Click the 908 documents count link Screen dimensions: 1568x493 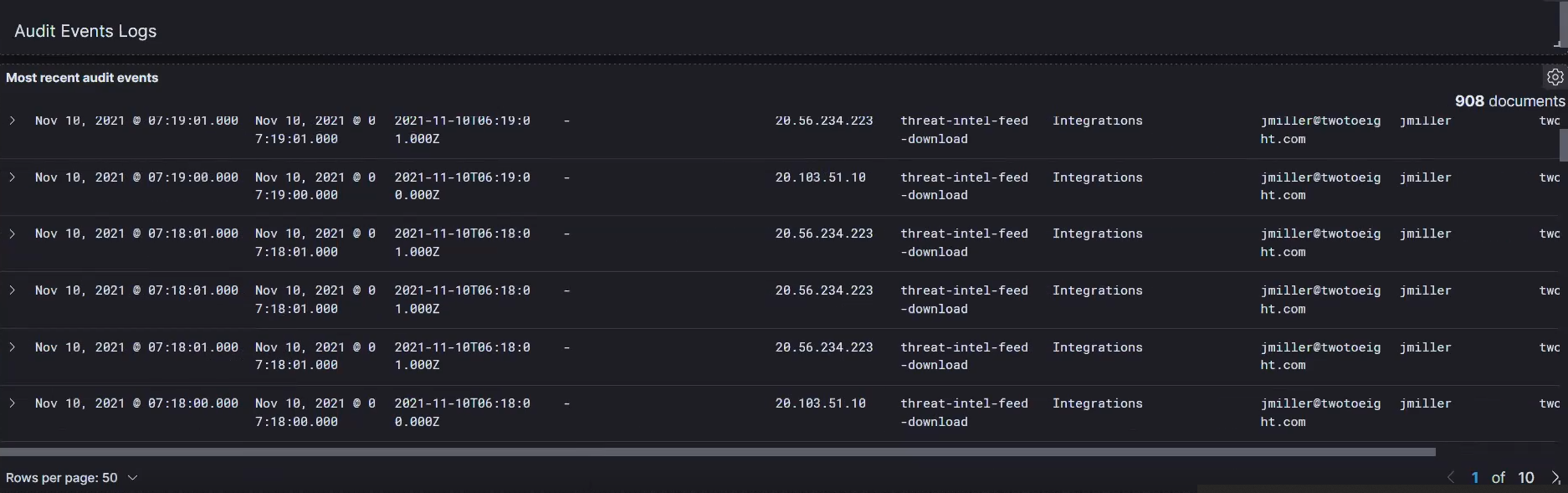coord(1509,100)
